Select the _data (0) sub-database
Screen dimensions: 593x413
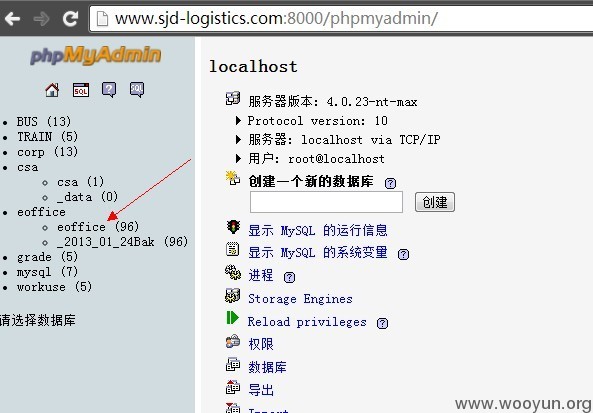tap(87, 197)
